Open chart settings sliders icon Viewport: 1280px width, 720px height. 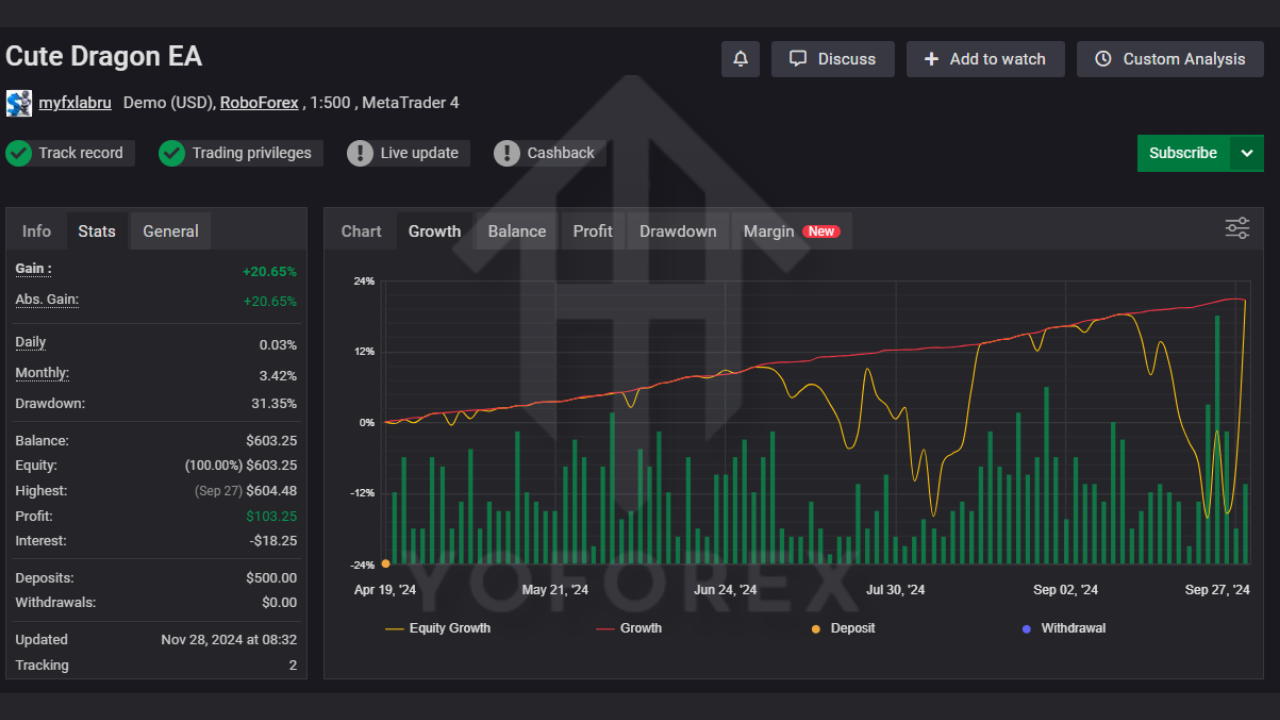pyautogui.click(x=1237, y=229)
